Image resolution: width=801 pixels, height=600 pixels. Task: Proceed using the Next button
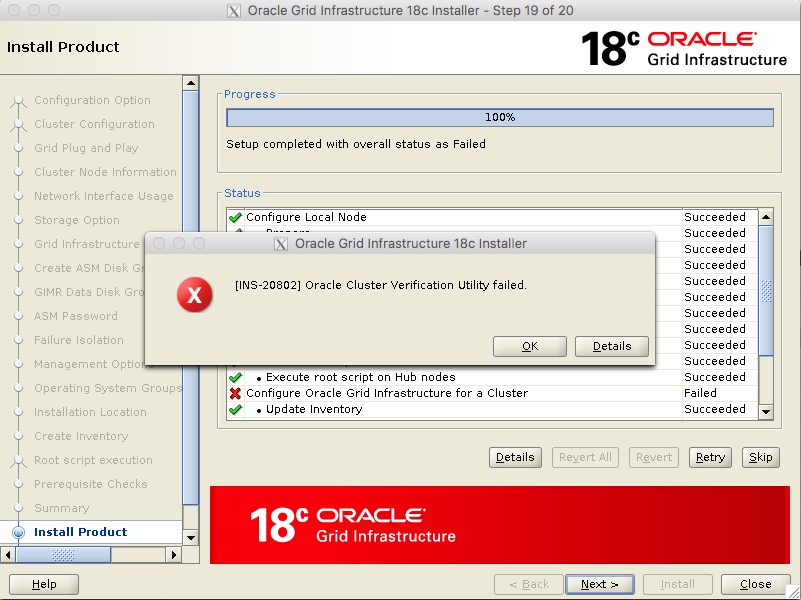(599, 584)
